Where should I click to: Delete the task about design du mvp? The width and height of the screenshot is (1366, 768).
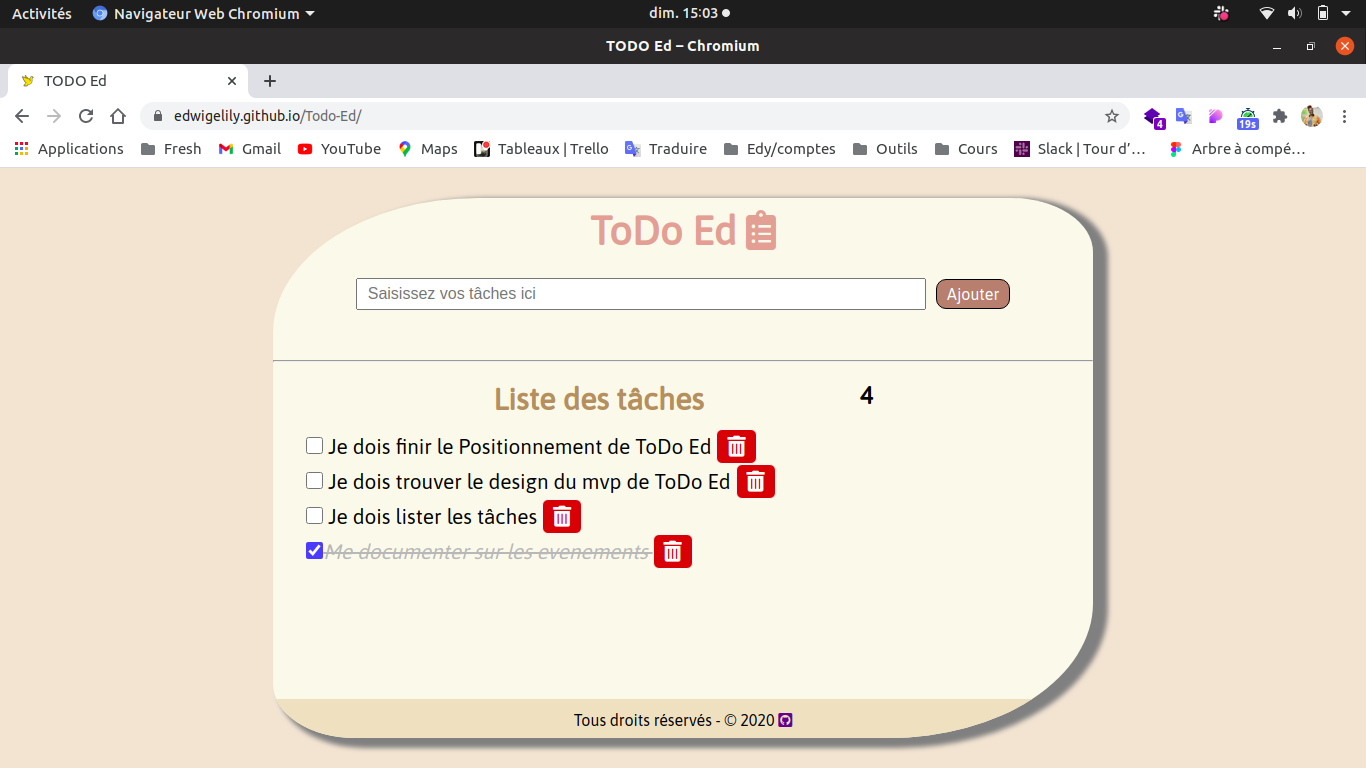pyautogui.click(x=756, y=481)
